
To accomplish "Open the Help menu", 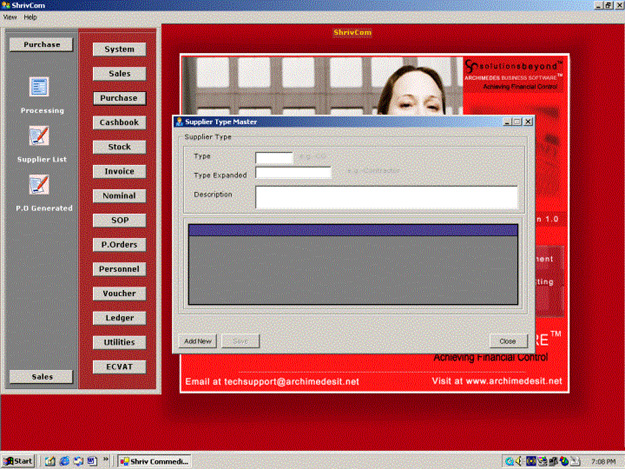I will click(30, 18).
